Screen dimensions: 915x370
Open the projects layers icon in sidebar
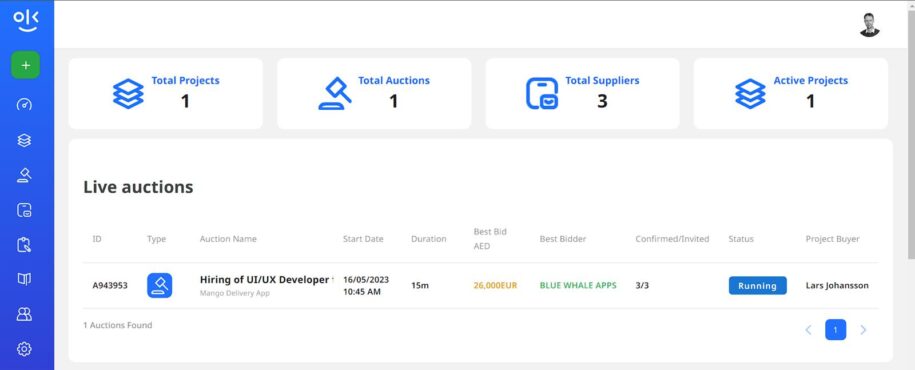click(x=24, y=140)
